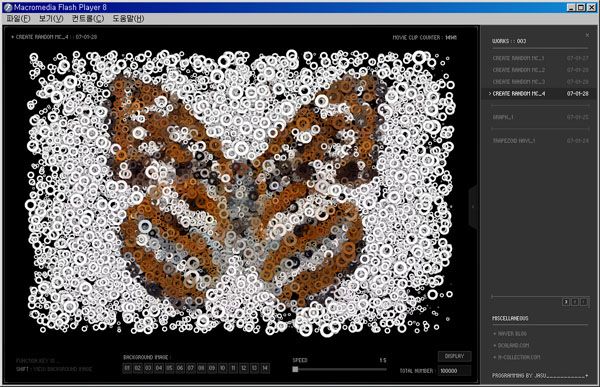Click the butterfly ring artwork canvas
The width and height of the screenshot is (600, 387).
(241, 193)
